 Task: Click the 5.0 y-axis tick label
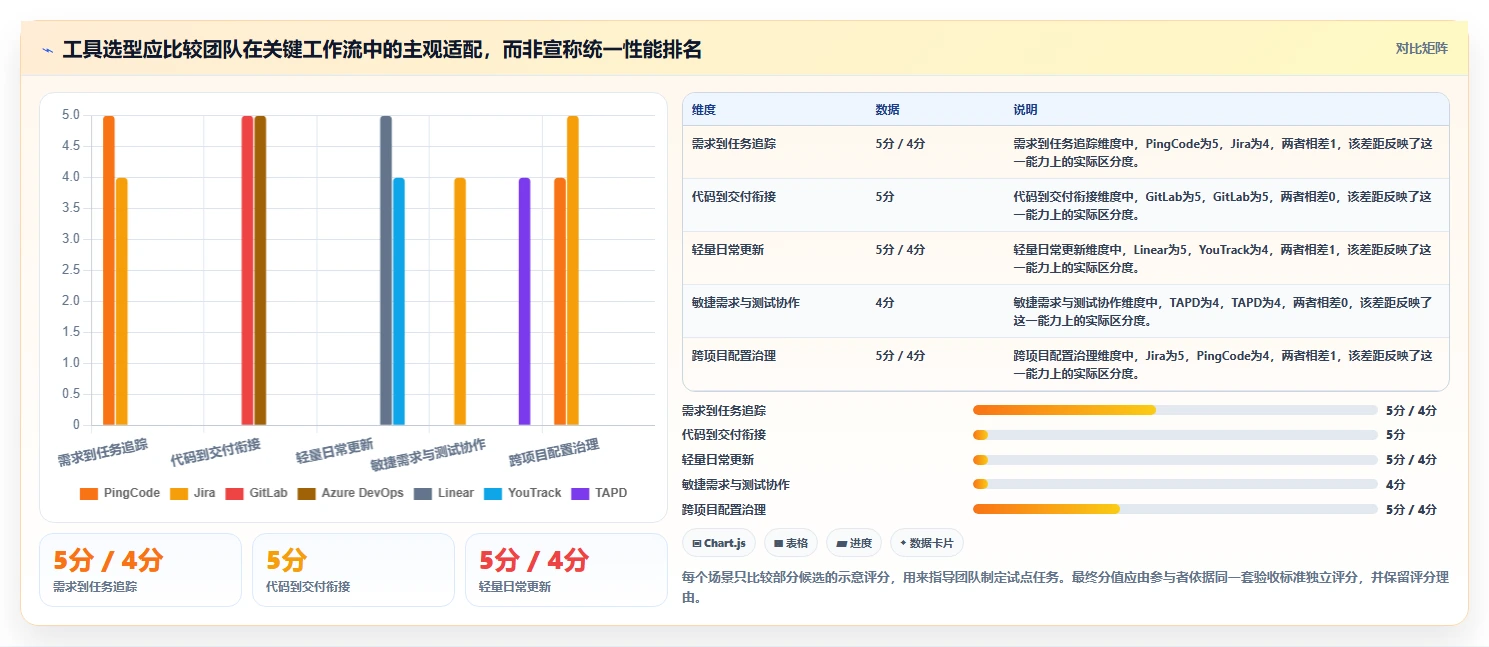click(70, 116)
